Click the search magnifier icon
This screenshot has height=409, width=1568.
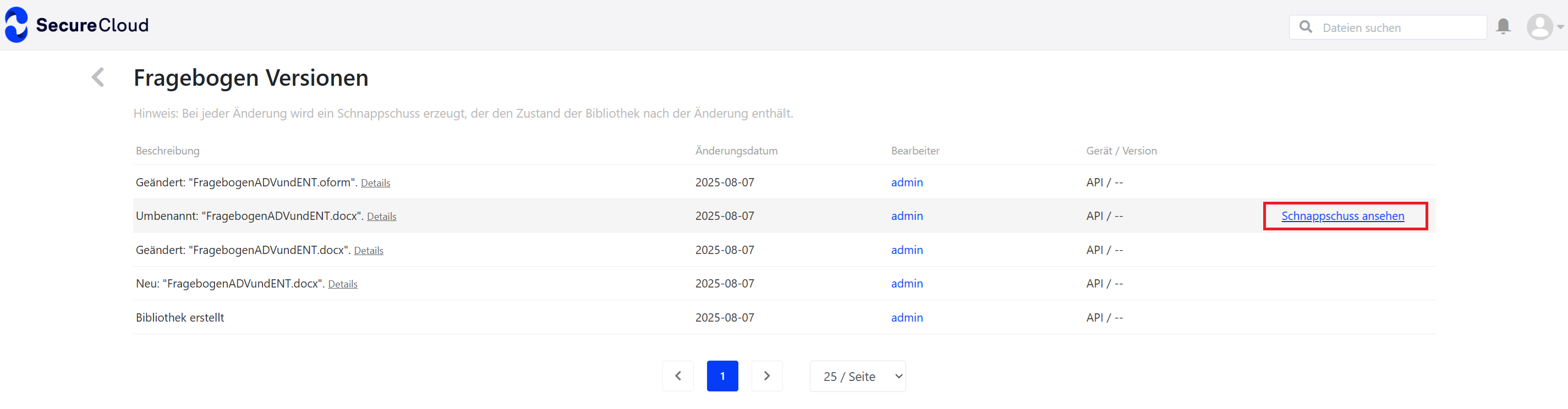[x=1305, y=27]
